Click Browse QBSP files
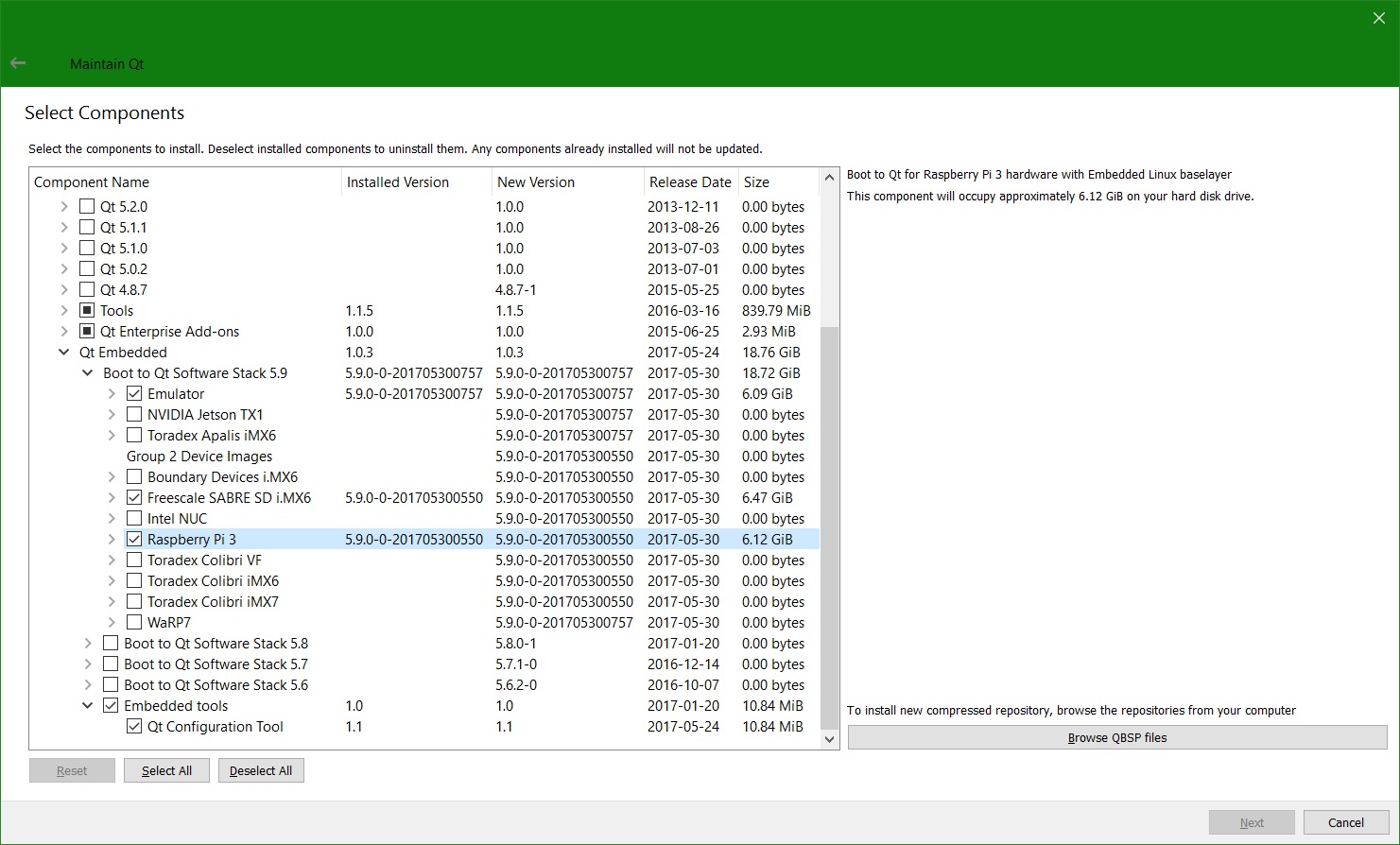The image size is (1400, 845). (1117, 737)
